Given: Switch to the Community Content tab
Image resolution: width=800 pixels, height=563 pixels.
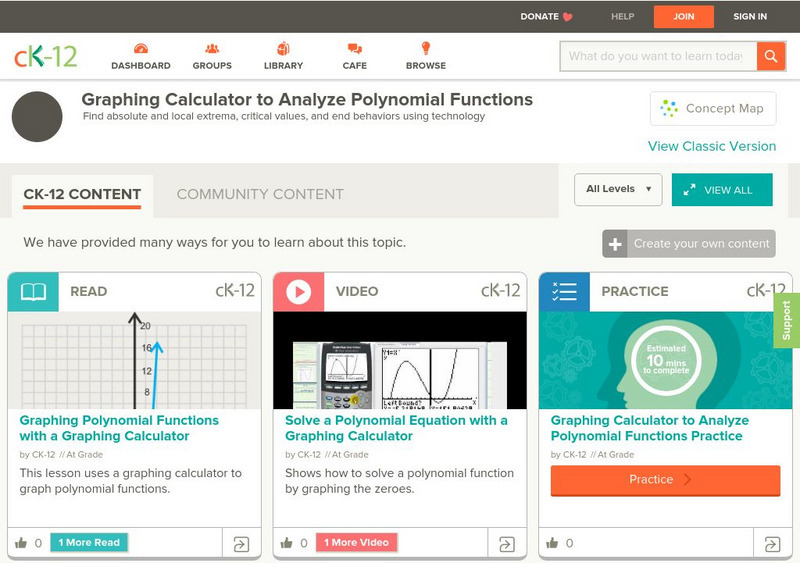Looking at the screenshot, I should tap(260, 194).
